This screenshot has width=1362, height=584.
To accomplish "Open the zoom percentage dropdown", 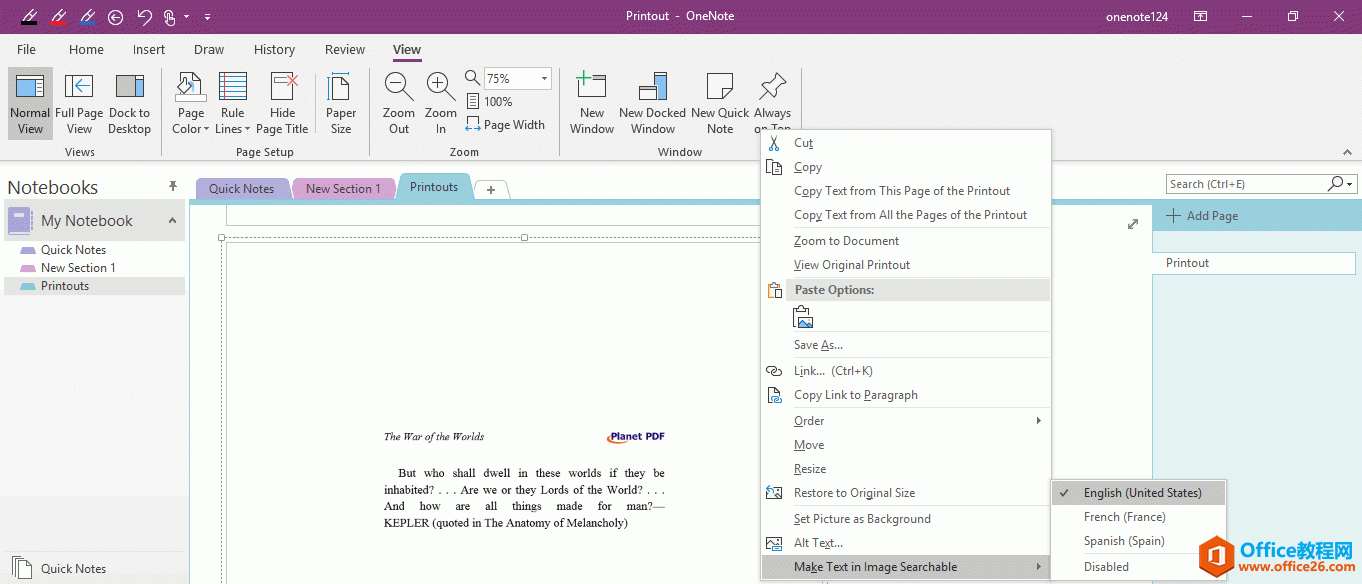I will [545, 78].
